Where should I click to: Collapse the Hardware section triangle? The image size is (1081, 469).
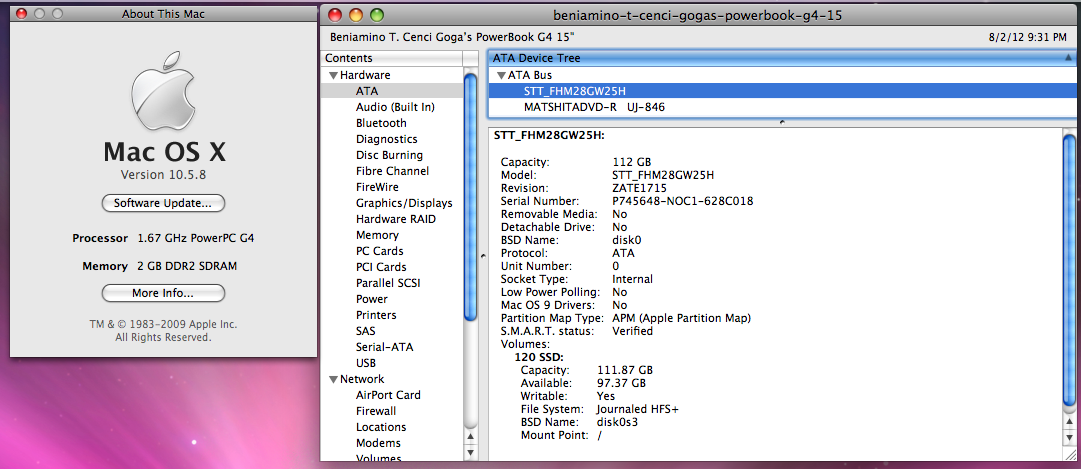[x=334, y=75]
